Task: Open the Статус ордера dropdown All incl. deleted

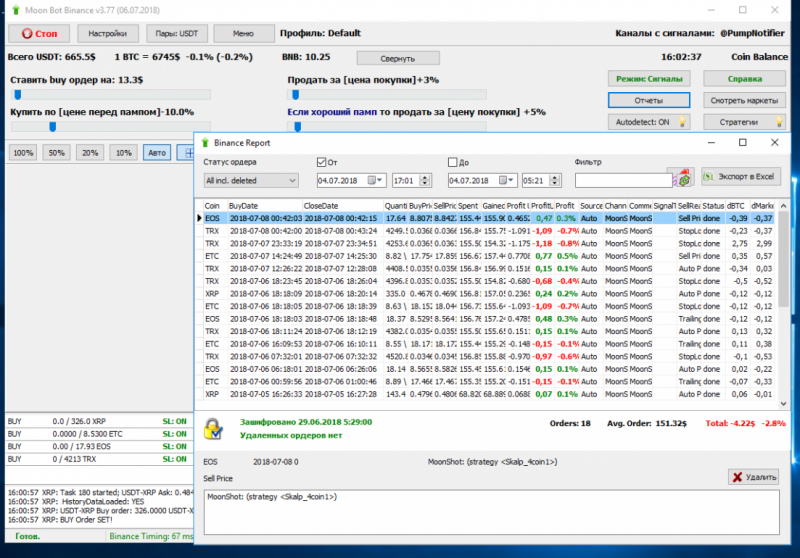Action: pyautogui.click(x=251, y=181)
